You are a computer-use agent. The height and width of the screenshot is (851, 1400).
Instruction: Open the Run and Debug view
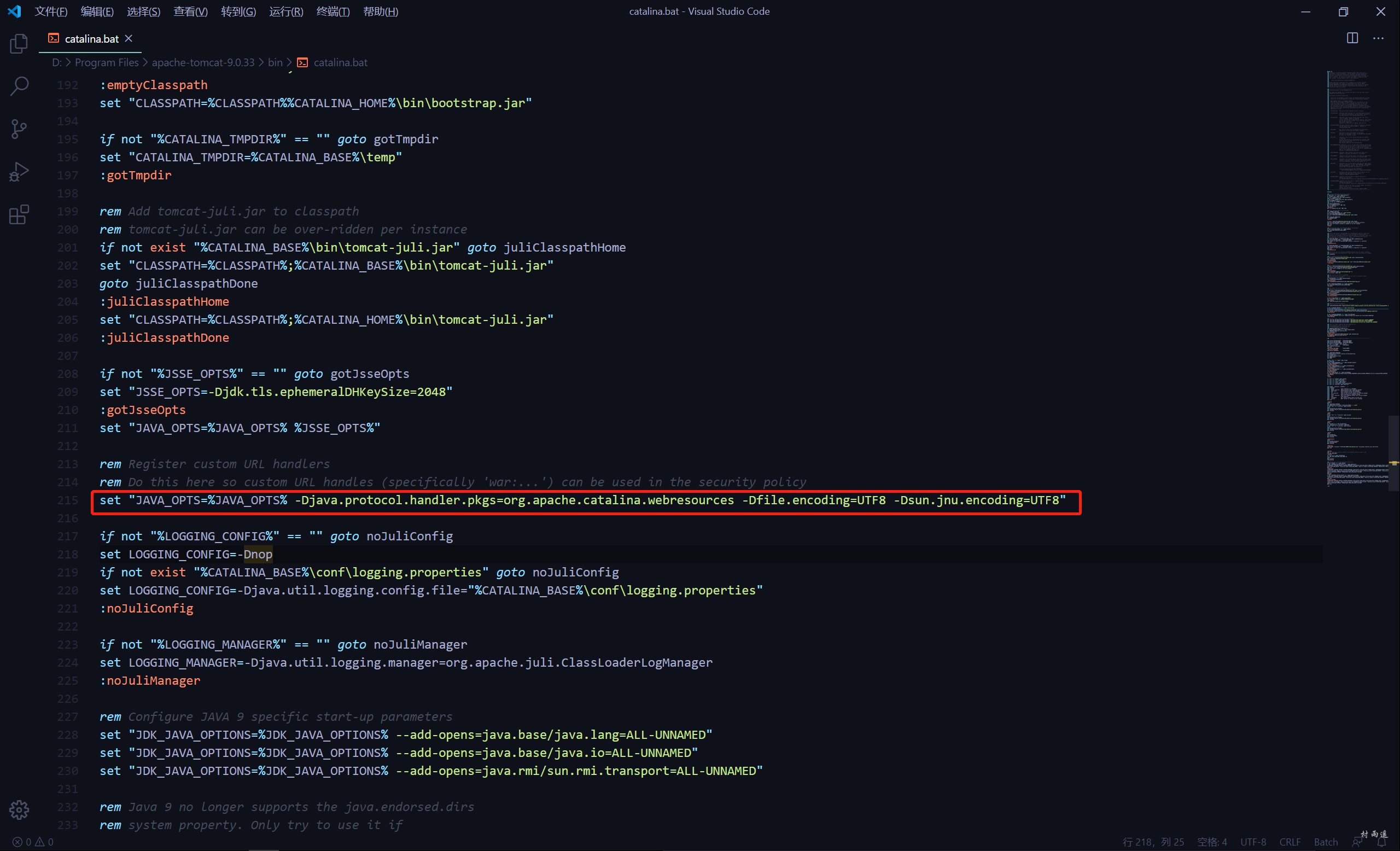pyautogui.click(x=19, y=172)
